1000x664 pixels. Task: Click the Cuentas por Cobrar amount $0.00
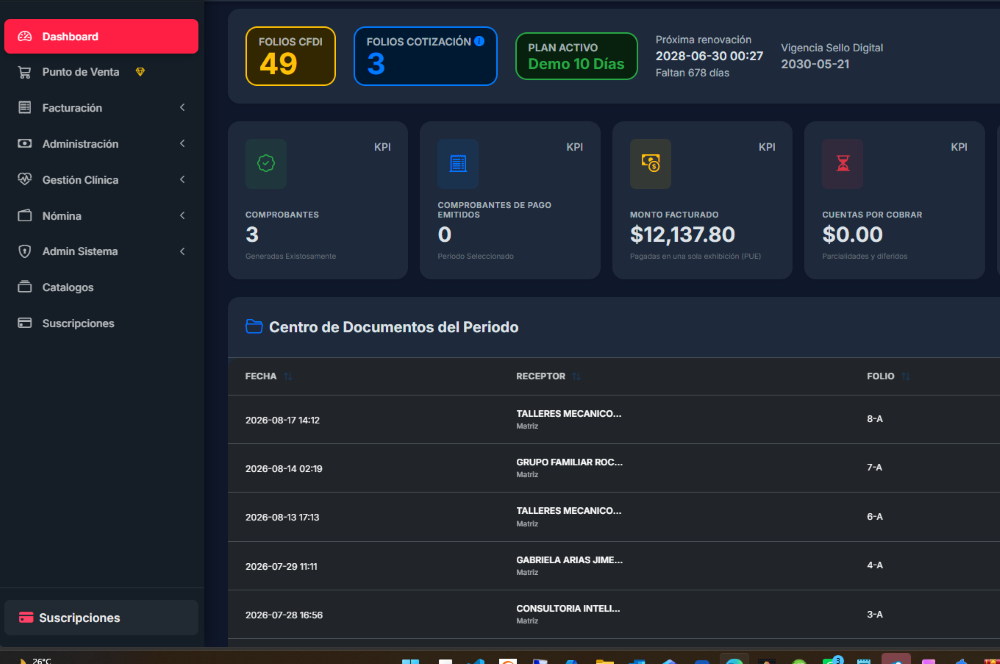pyautogui.click(x=852, y=235)
